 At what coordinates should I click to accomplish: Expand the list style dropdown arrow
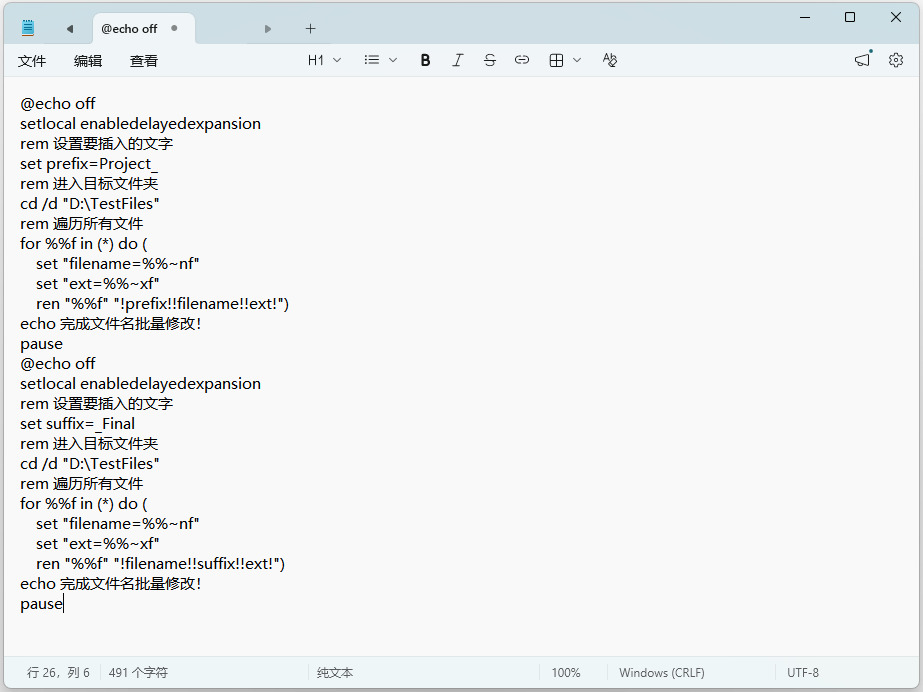point(393,60)
